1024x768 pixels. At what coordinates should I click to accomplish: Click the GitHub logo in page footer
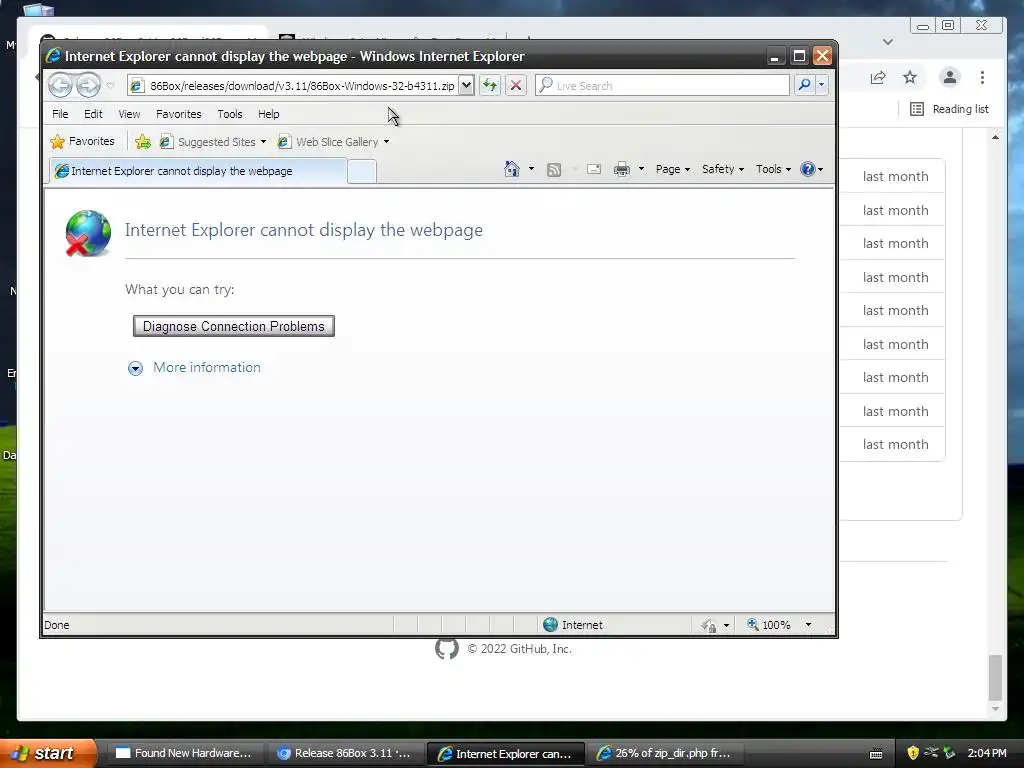447,648
